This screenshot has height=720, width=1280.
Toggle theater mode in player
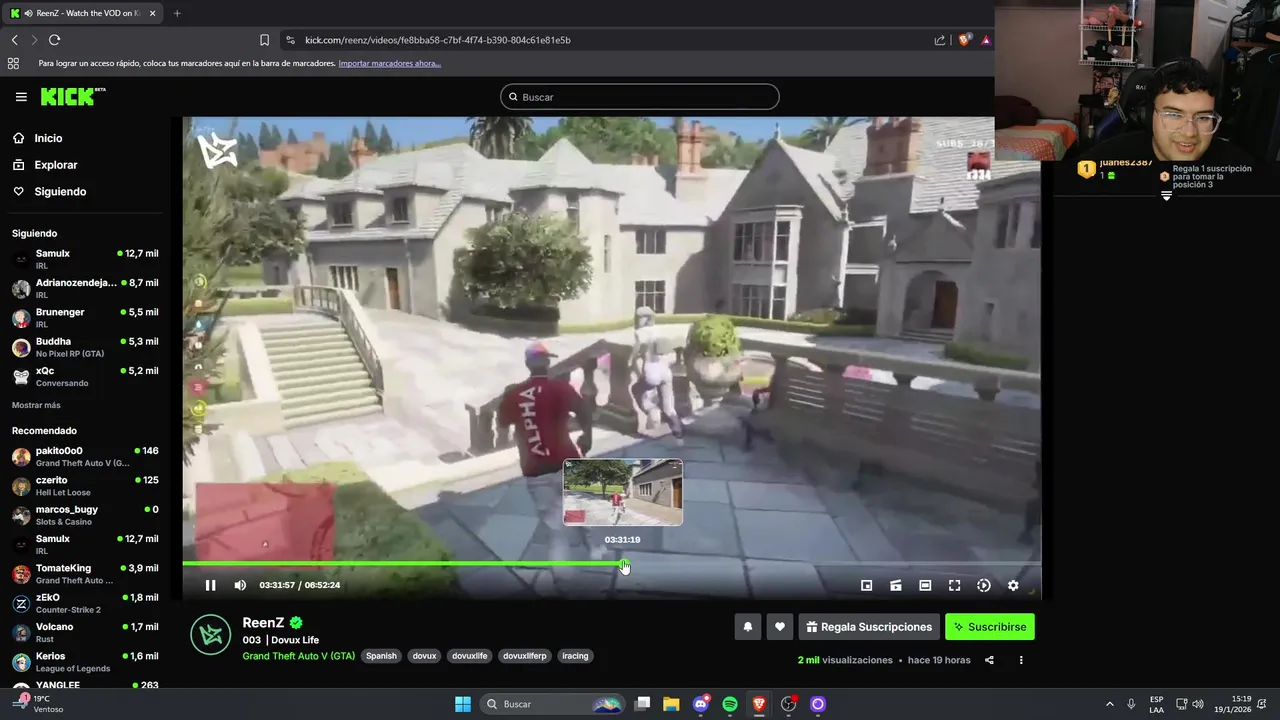coord(925,585)
